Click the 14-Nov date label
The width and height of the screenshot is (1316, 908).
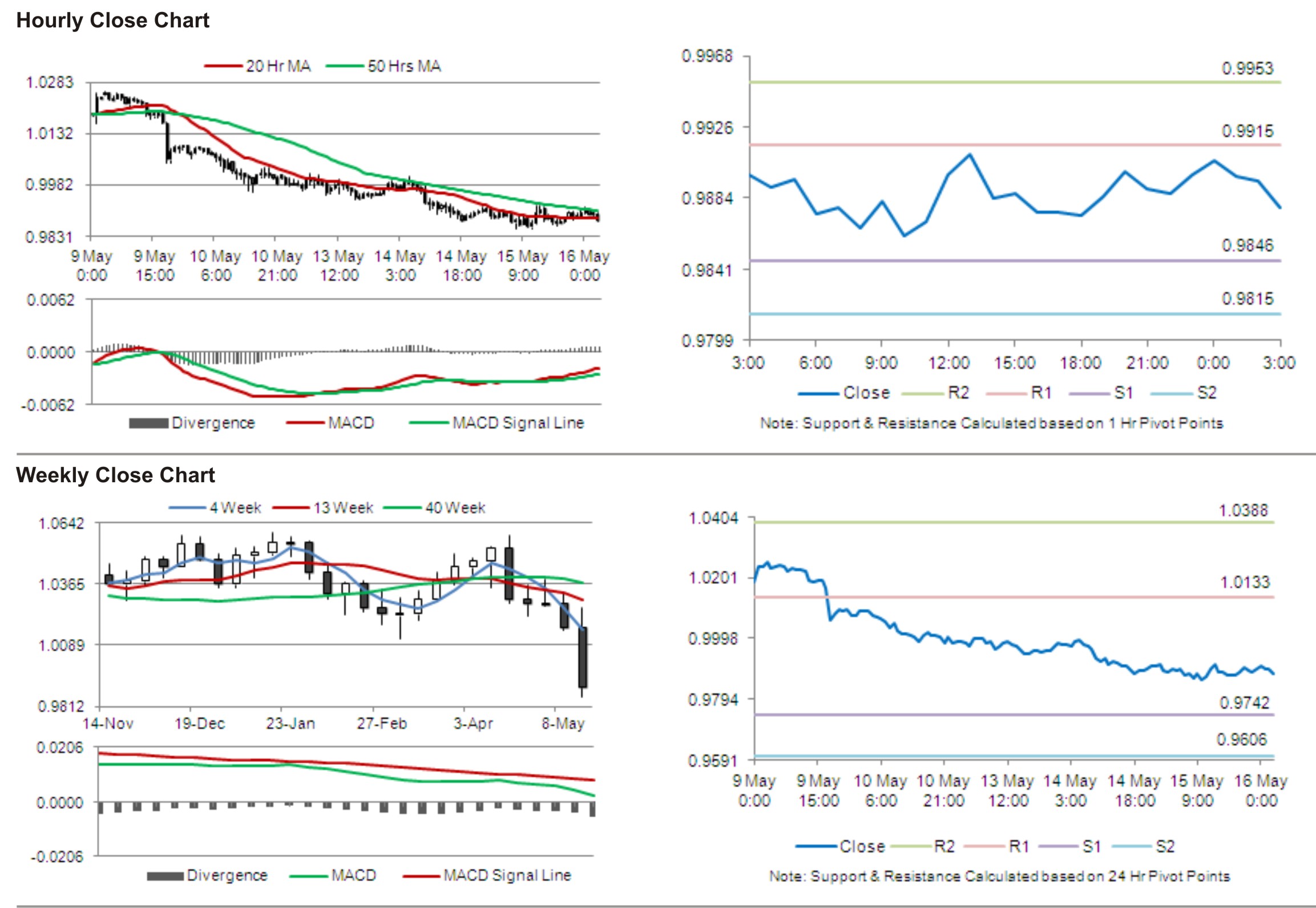pyautogui.click(x=108, y=724)
